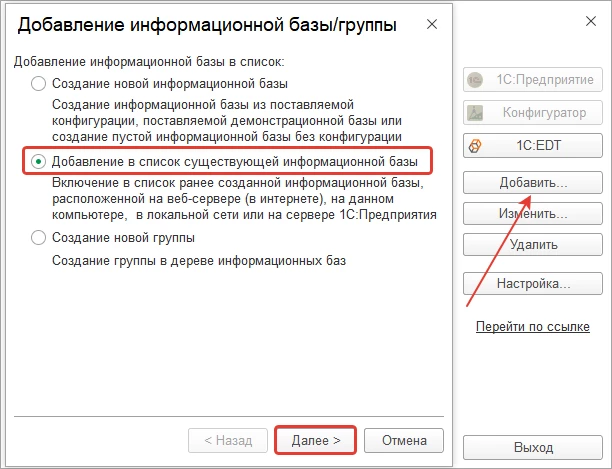
Task: Launch 1C:EDT from the button
Action: 533,146
